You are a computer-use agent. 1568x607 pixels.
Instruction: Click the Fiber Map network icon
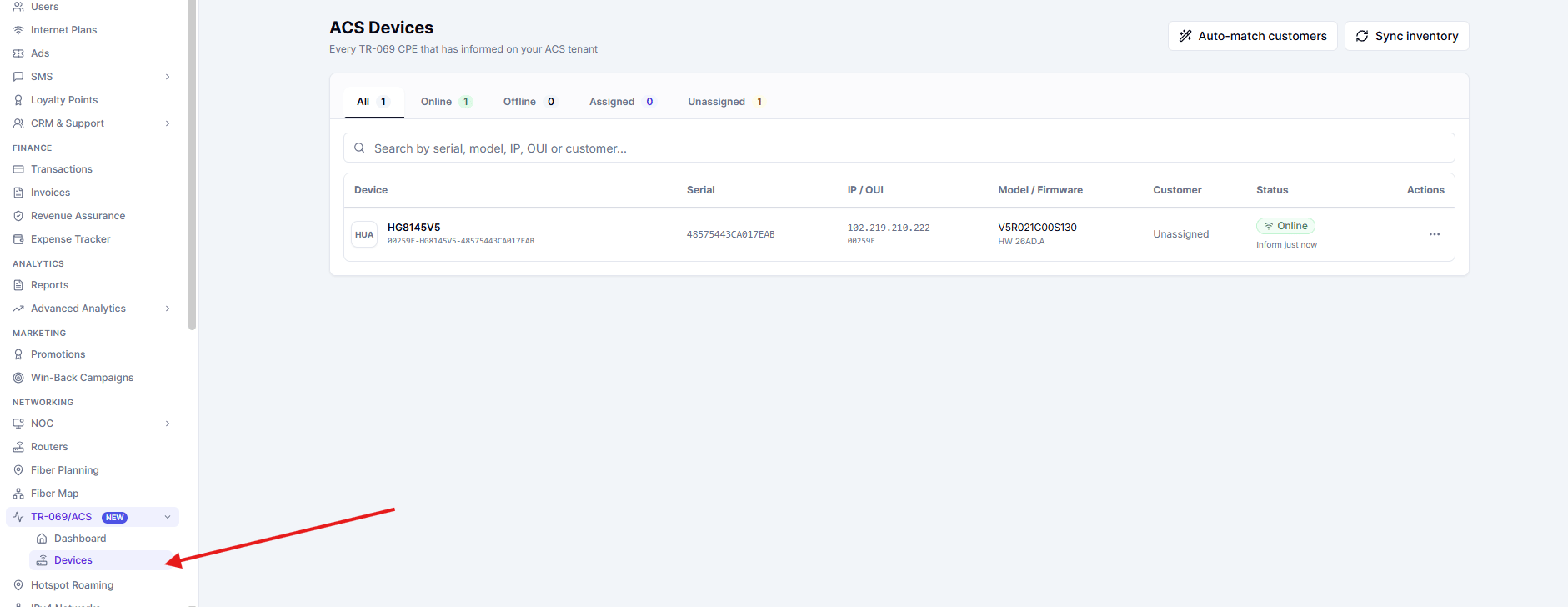[18, 494]
